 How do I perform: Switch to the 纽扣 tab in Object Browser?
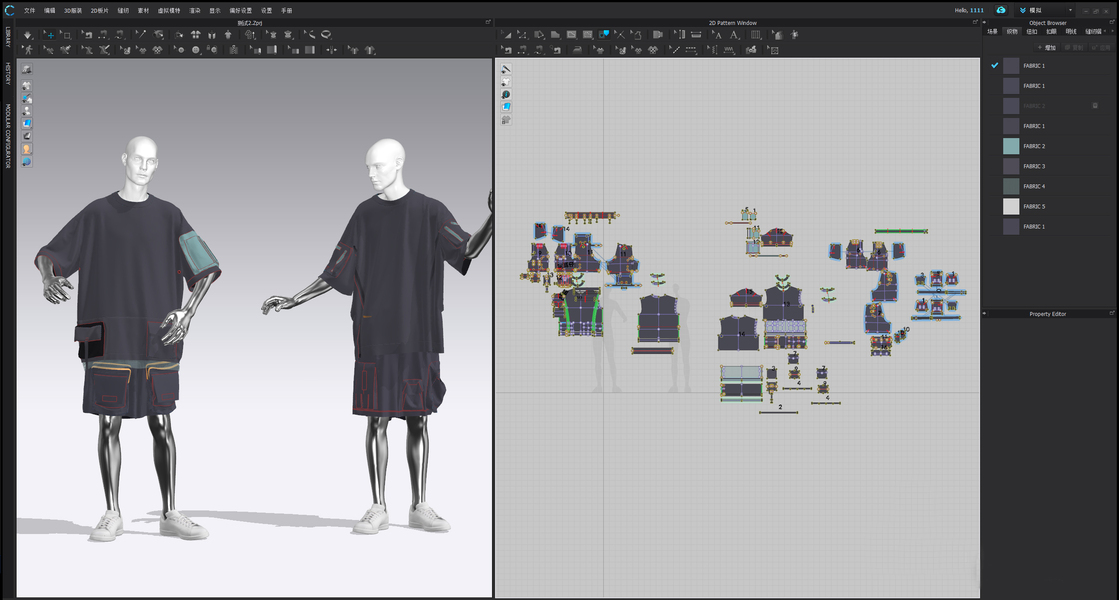1032,31
